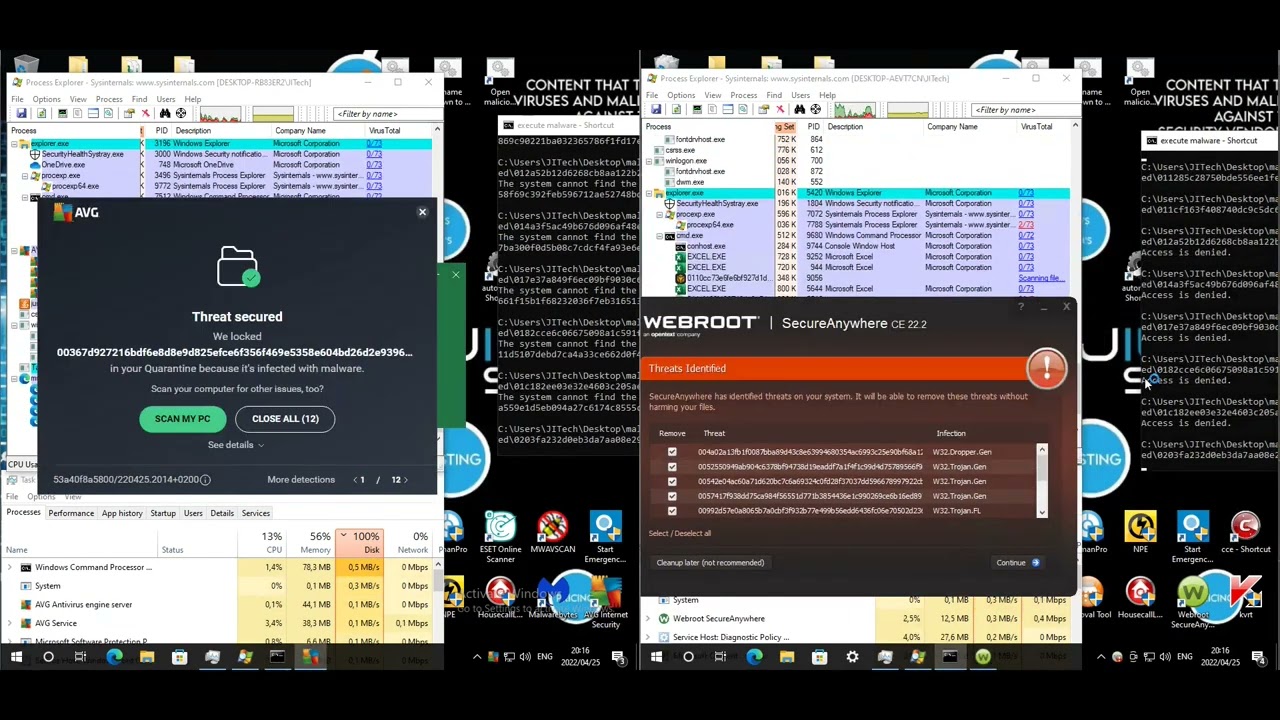Image resolution: width=1280 pixels, height=720 pixels.
Task: Click the Refresh icon in right Process Explorer toolbar
Action: pyautogui.click(x=676, y=109)
